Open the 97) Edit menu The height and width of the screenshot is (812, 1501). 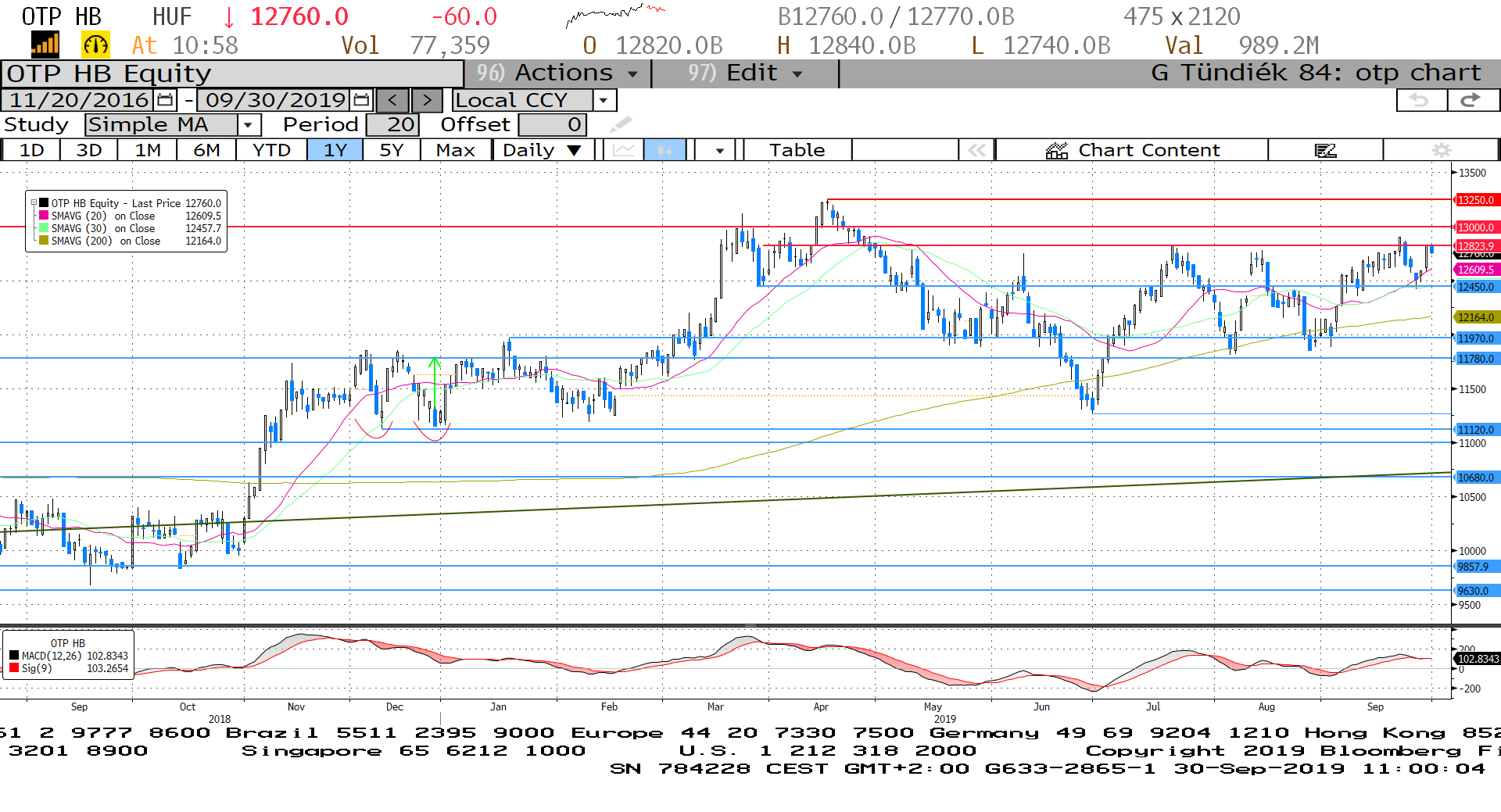point(745,73)
